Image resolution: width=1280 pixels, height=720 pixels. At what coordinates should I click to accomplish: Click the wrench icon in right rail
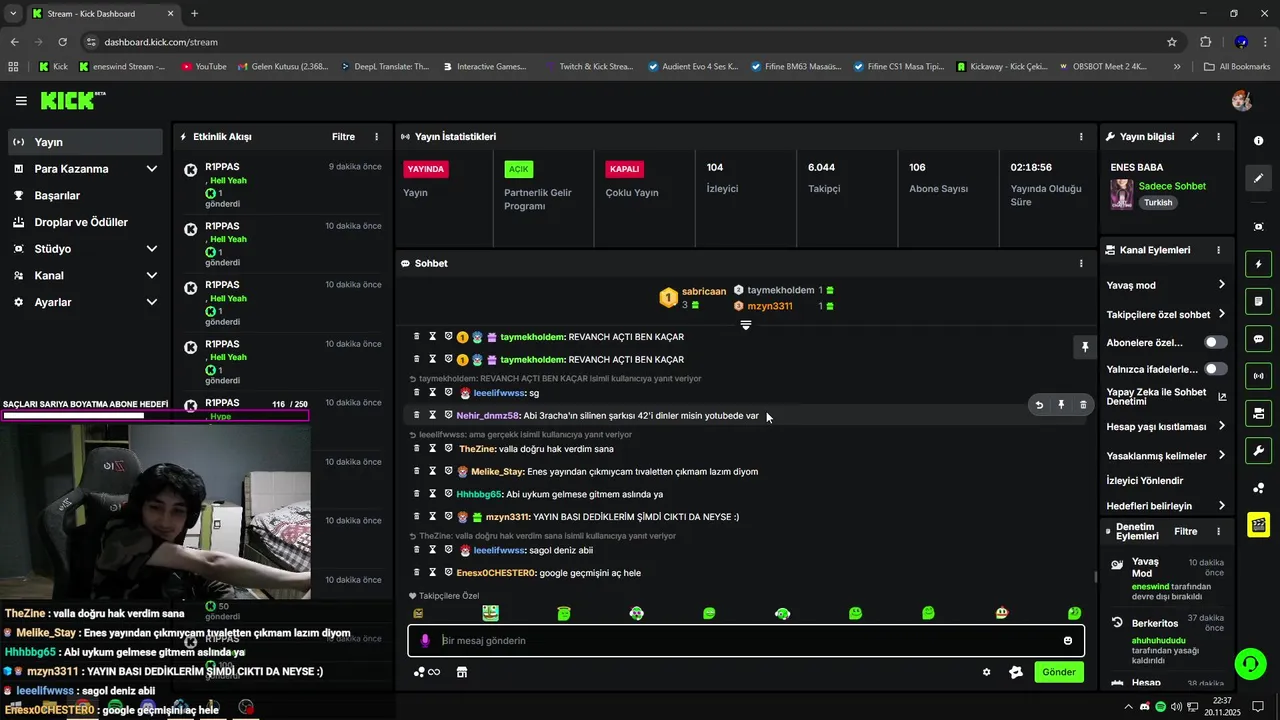coord(1259,450)
